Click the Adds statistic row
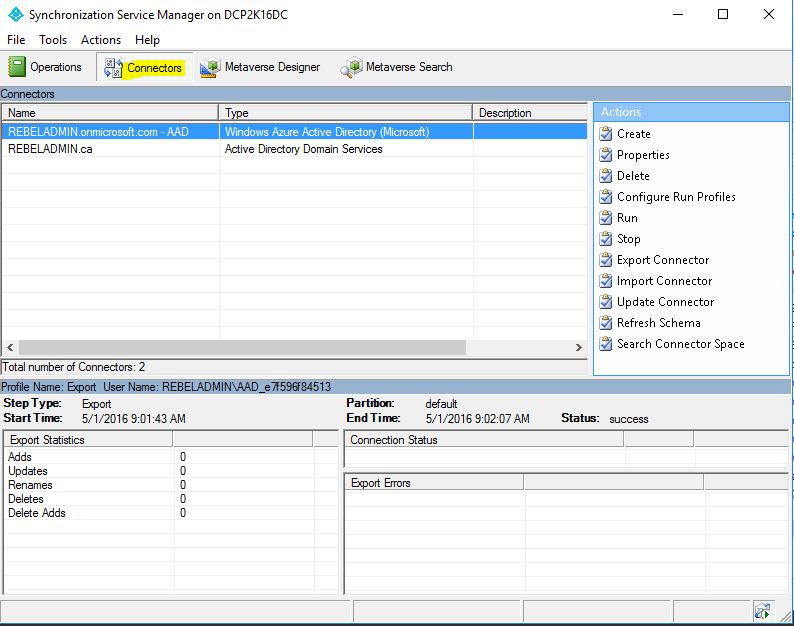Screen dimensions: 794x626 [171, 457]
